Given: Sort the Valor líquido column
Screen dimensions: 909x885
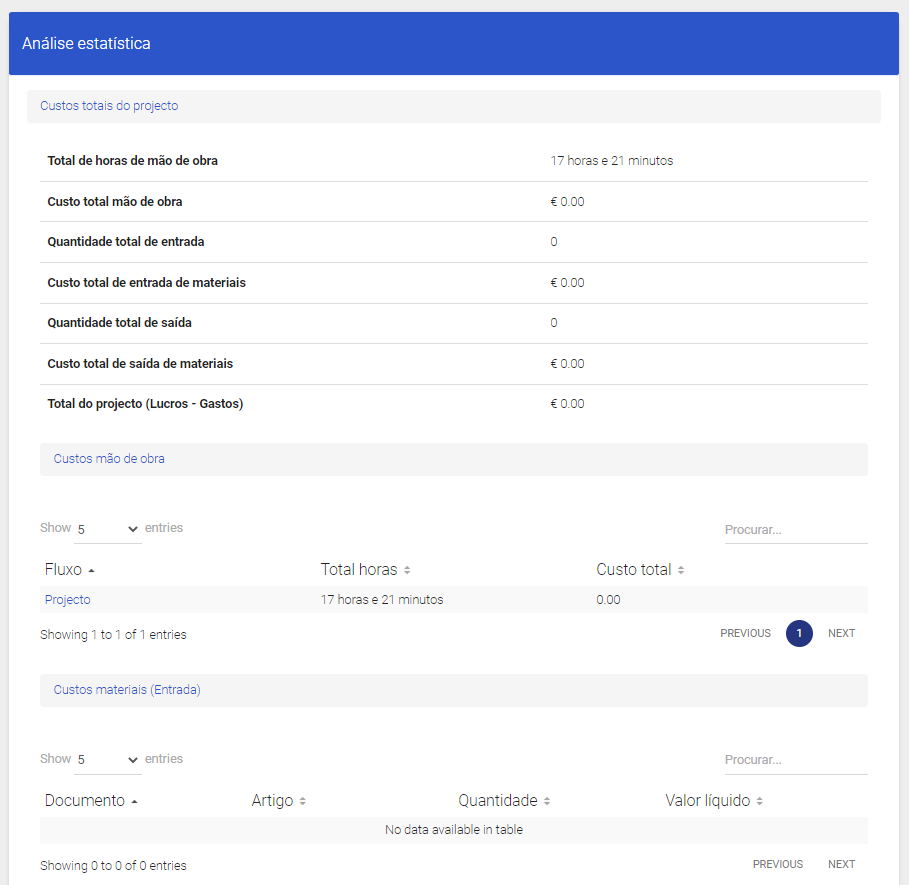Looking at the screenshot, I should click(x=759, y=801).
